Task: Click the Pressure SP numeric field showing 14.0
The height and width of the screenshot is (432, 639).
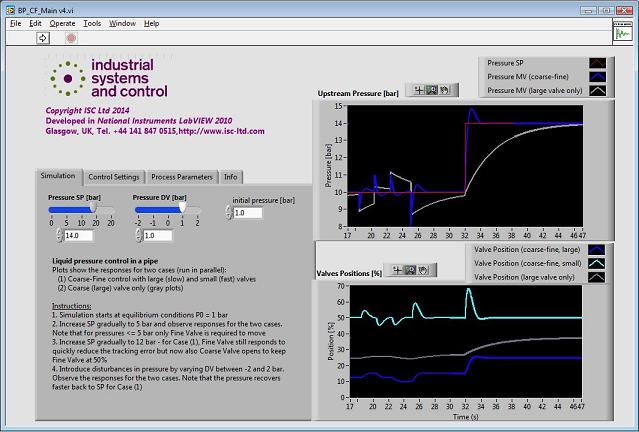Action: coord(78,236)
